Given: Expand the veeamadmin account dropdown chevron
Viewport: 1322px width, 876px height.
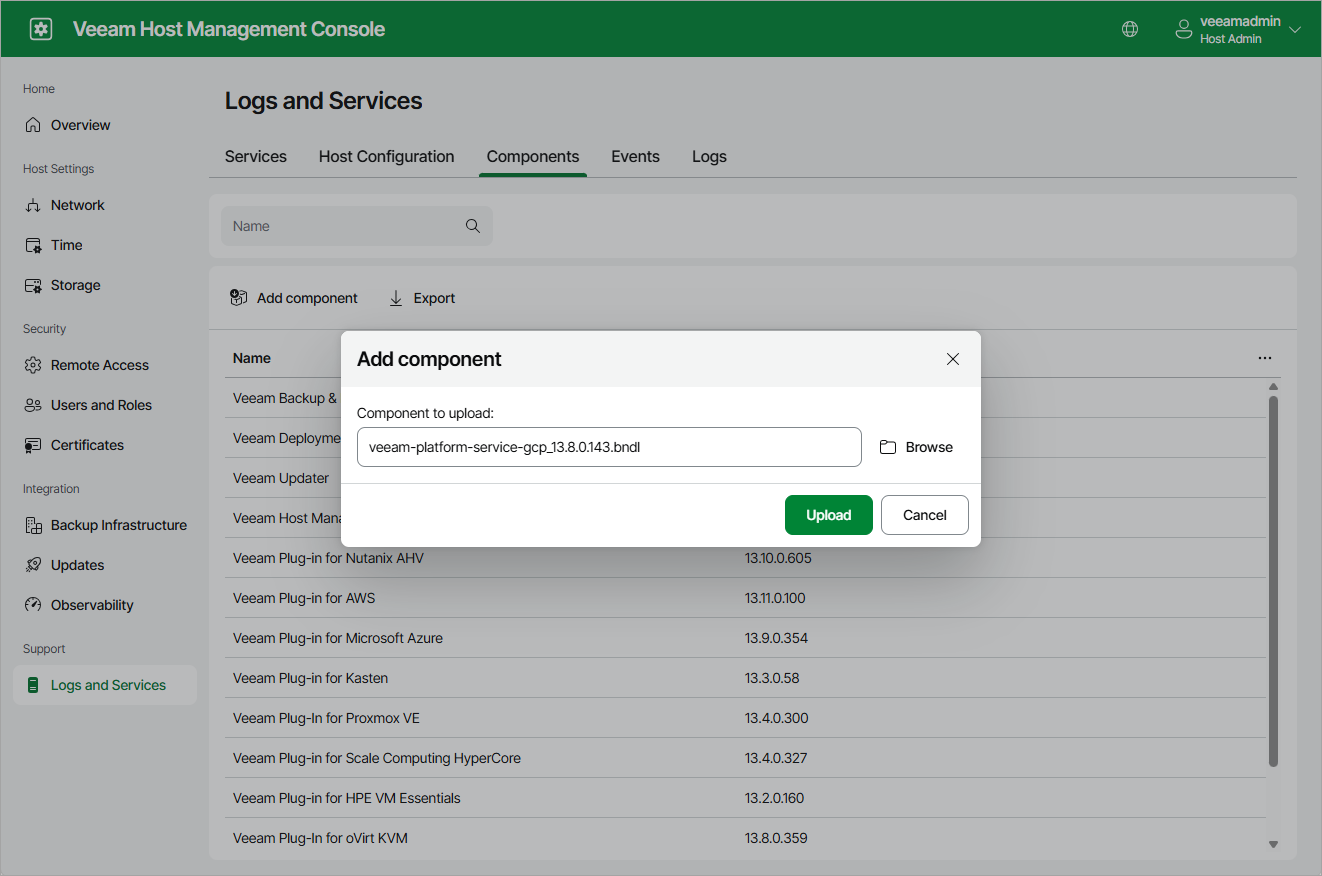Looking at the screenshot, I should coord(1295,30).
